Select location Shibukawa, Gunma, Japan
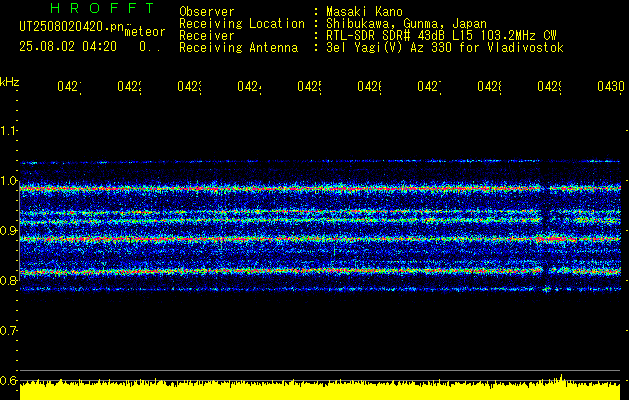This screenshot has height=400, width=629. [406, 24]
